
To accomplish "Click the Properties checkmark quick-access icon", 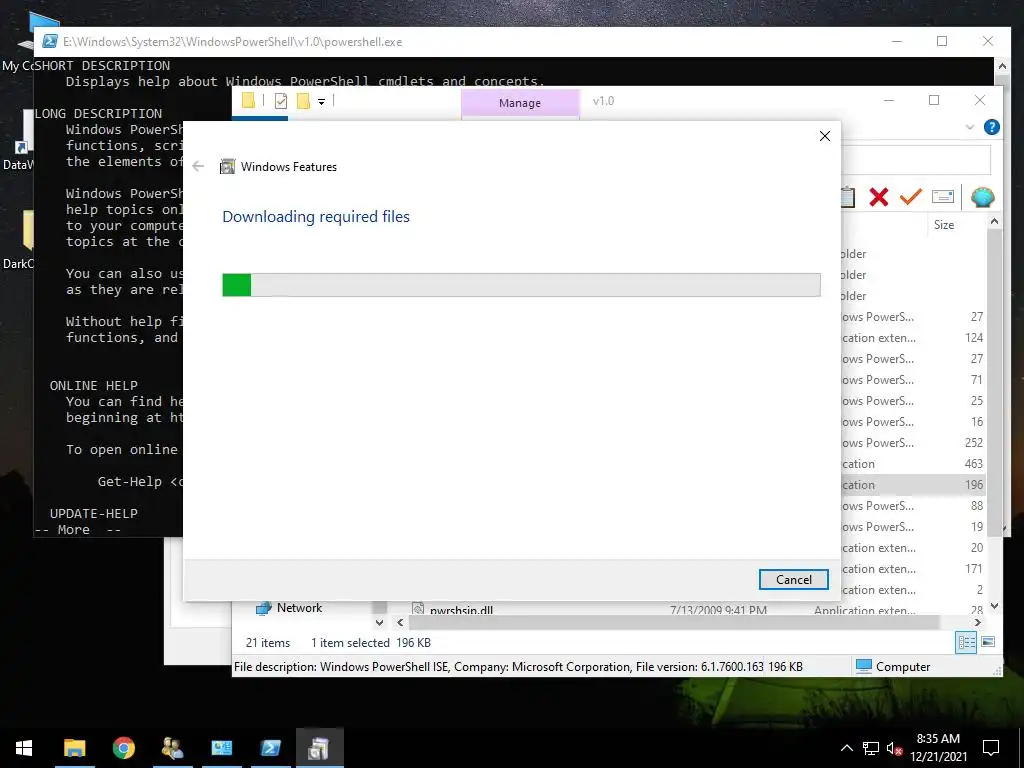I will [x=281, y=101].
